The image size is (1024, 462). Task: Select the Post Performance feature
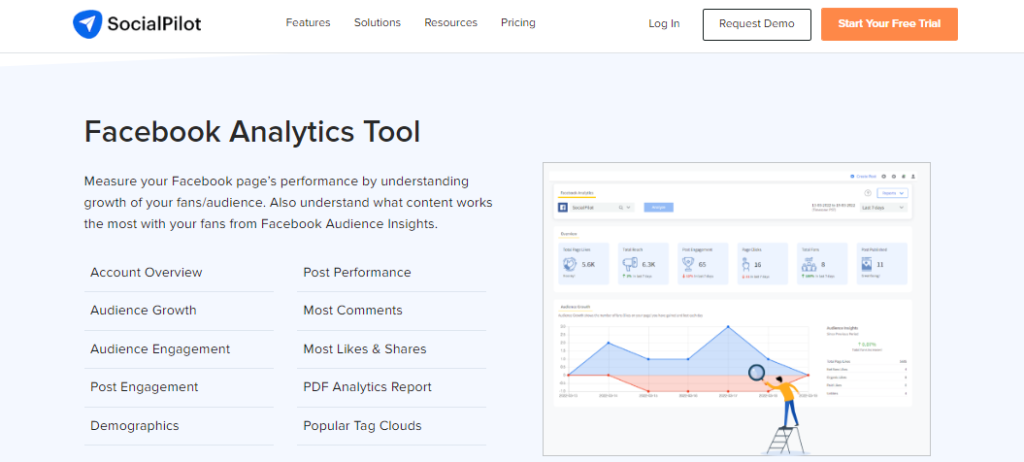pyautogui.click(x=357, y=272)
